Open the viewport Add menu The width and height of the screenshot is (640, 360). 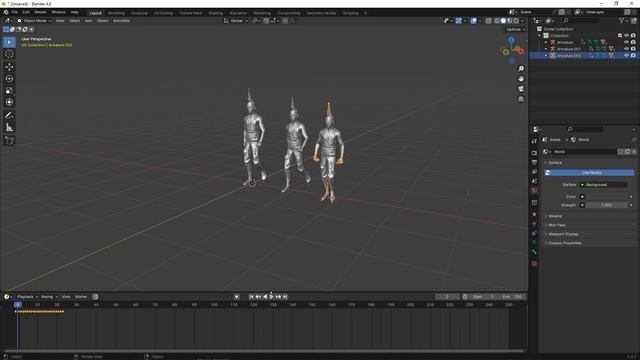click(88, 20)
